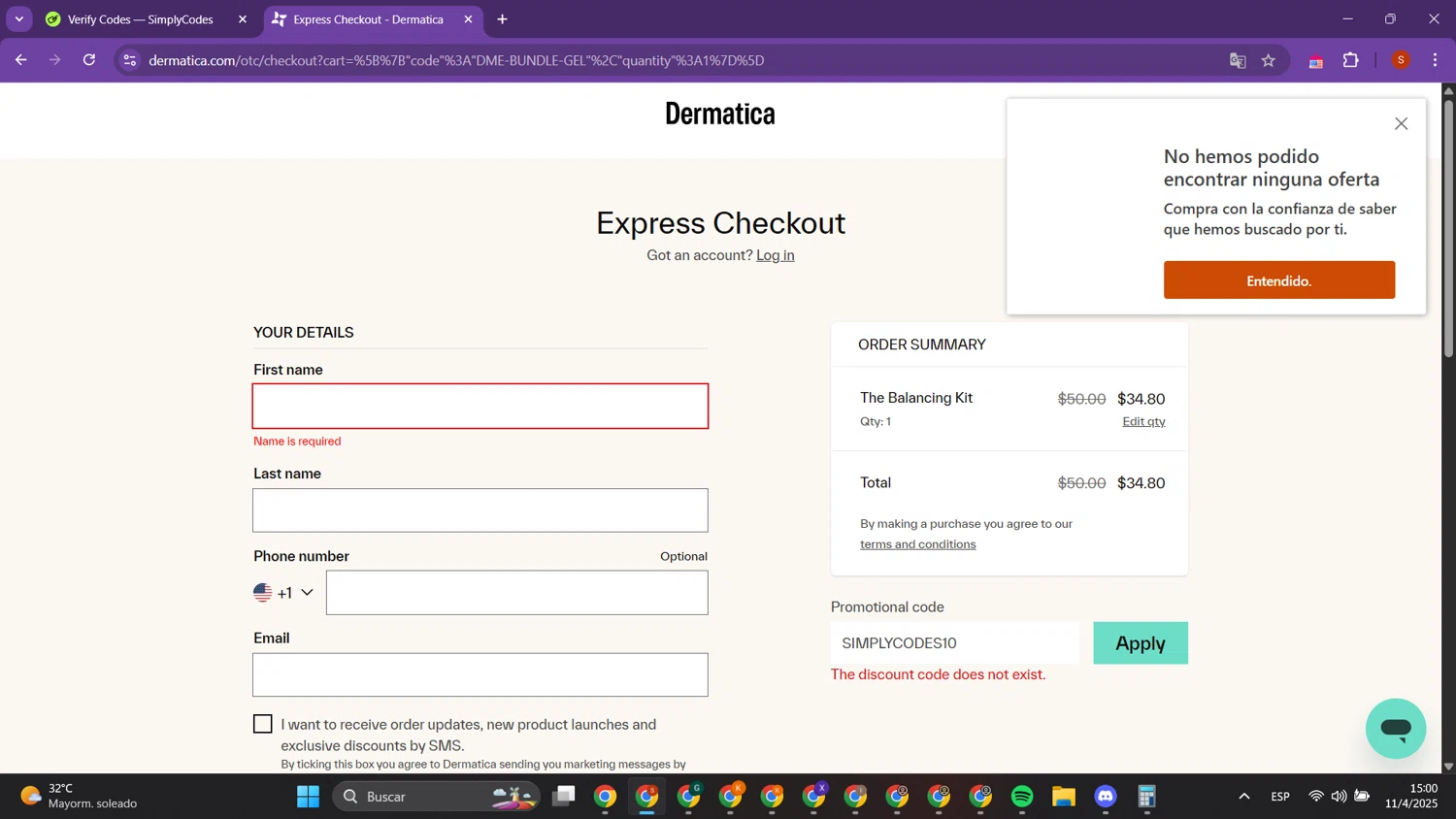Image resolution: width=1456 pixels, height=819 pixels.
Task: Open the terms and conditions link
Action: coord(917,544)
